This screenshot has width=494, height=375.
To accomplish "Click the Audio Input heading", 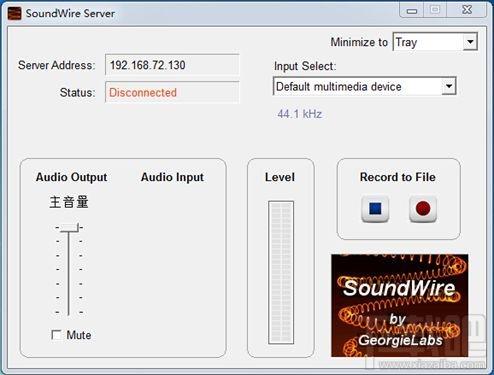I will [x=172, y=177].
